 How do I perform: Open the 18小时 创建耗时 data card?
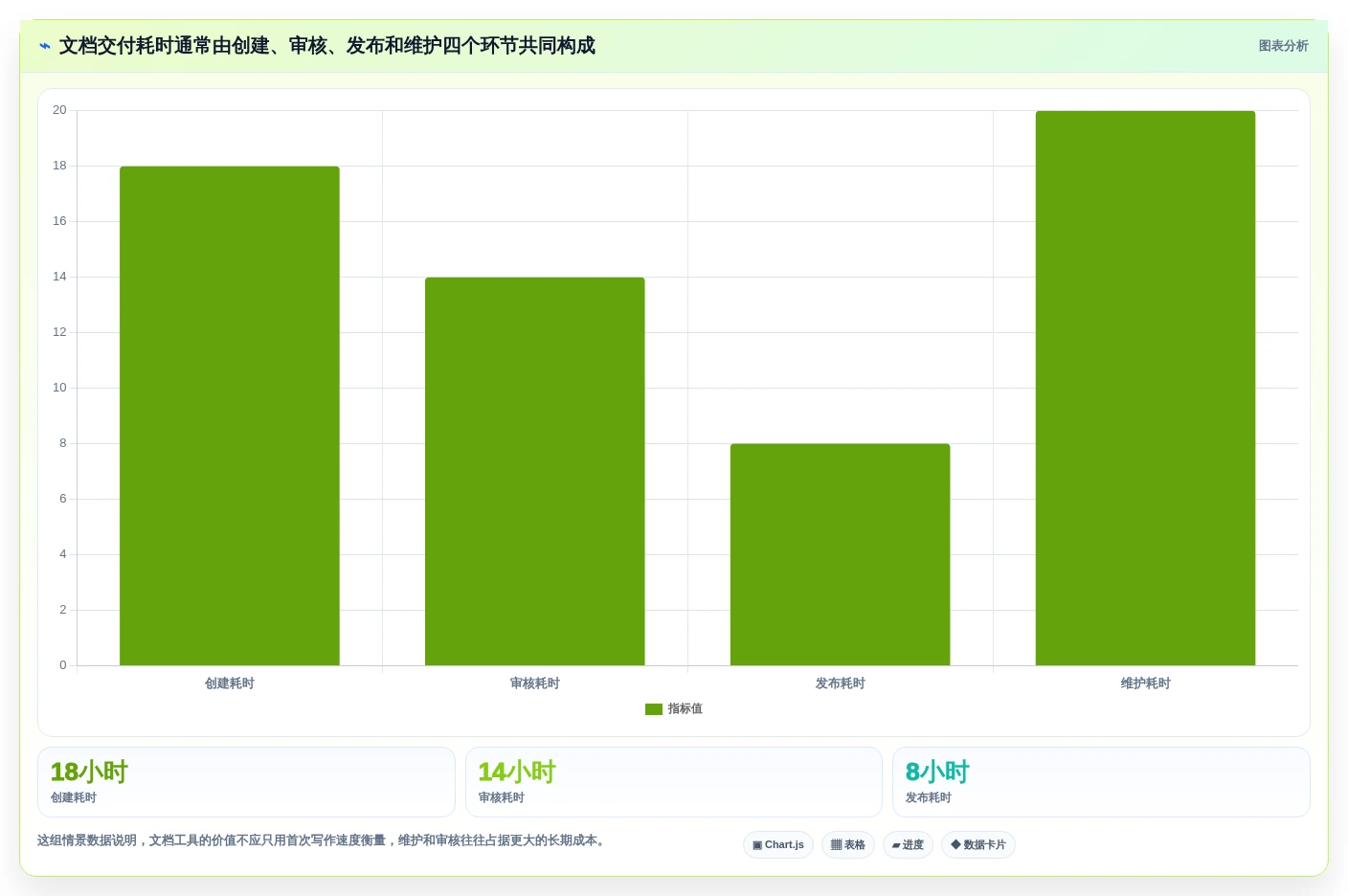[246, 782]
